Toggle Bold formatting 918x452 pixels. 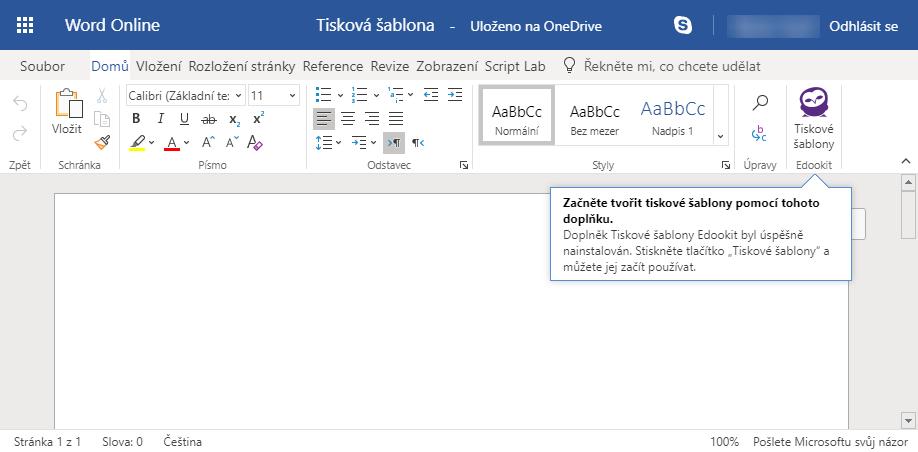(x=136, y=119)
